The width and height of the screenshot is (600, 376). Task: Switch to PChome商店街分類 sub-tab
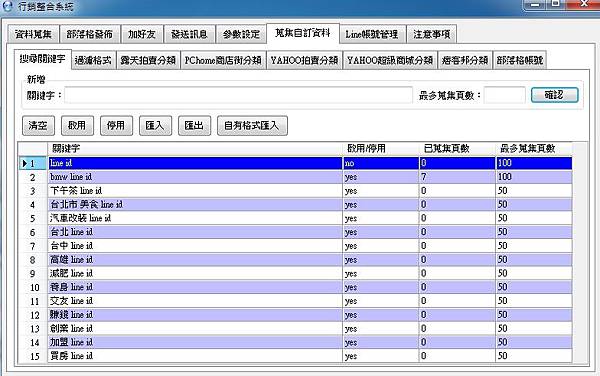[223, 60]
